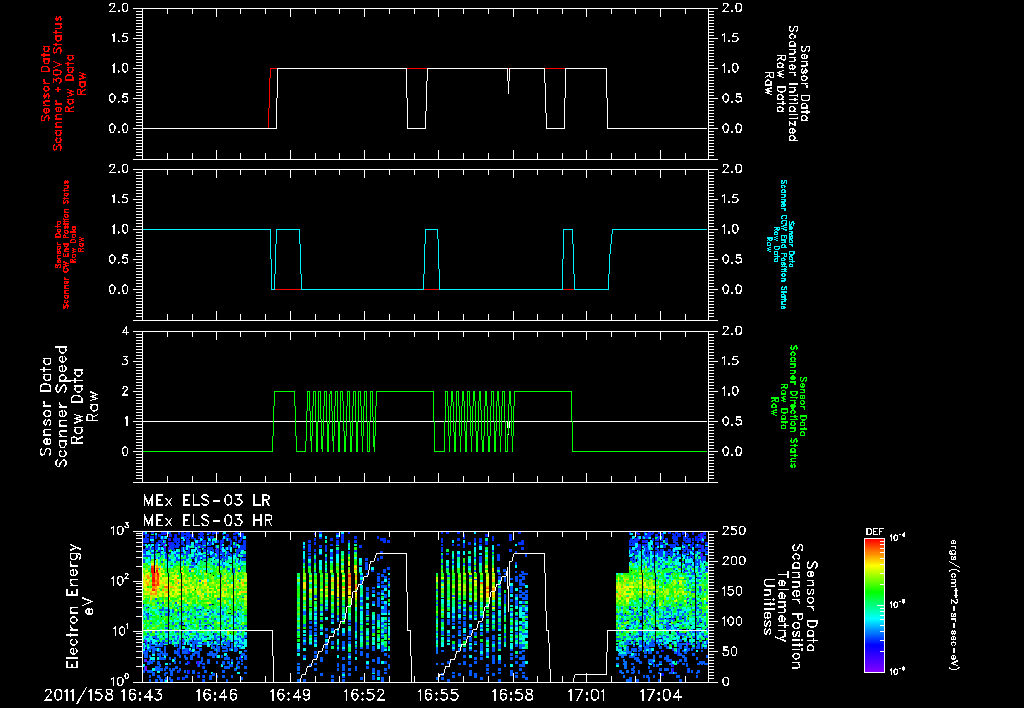Viewport: 1024px width, 708px height.
Task: Click the 2011/158 16:43 time label
Action: [x=103, y=695]
